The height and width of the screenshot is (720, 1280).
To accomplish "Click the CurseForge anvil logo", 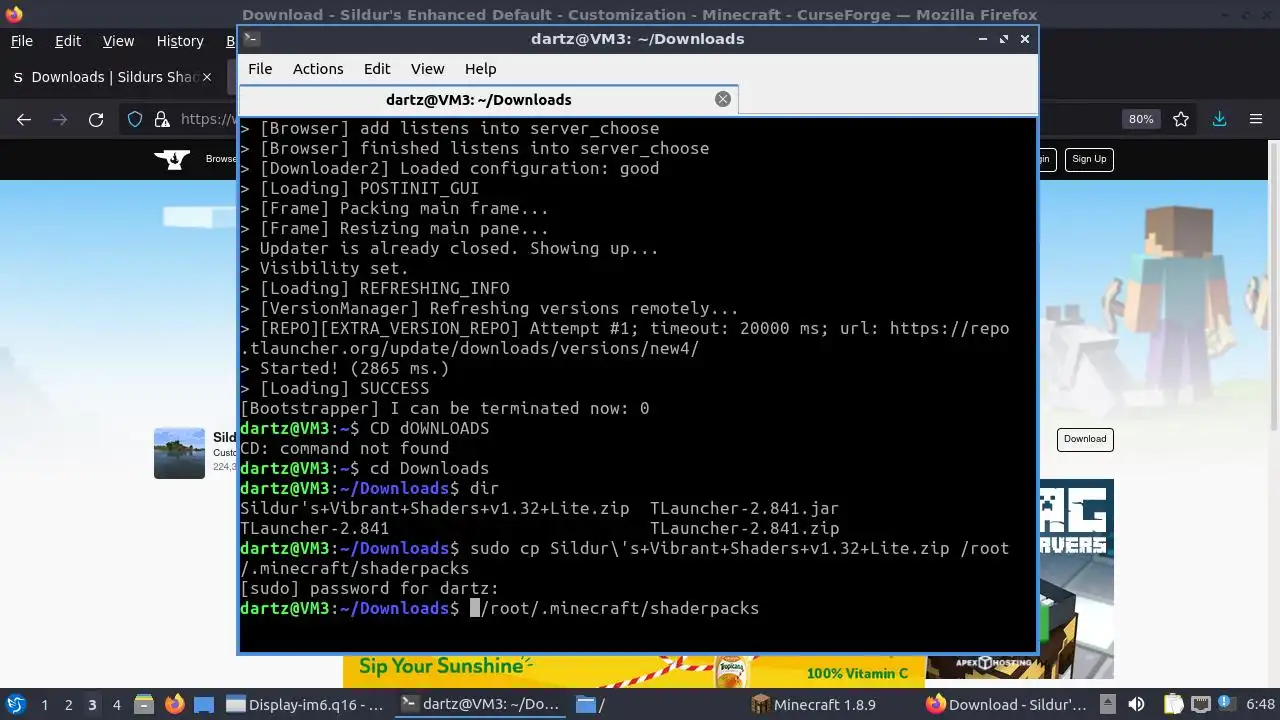I will tap(173, 159).
